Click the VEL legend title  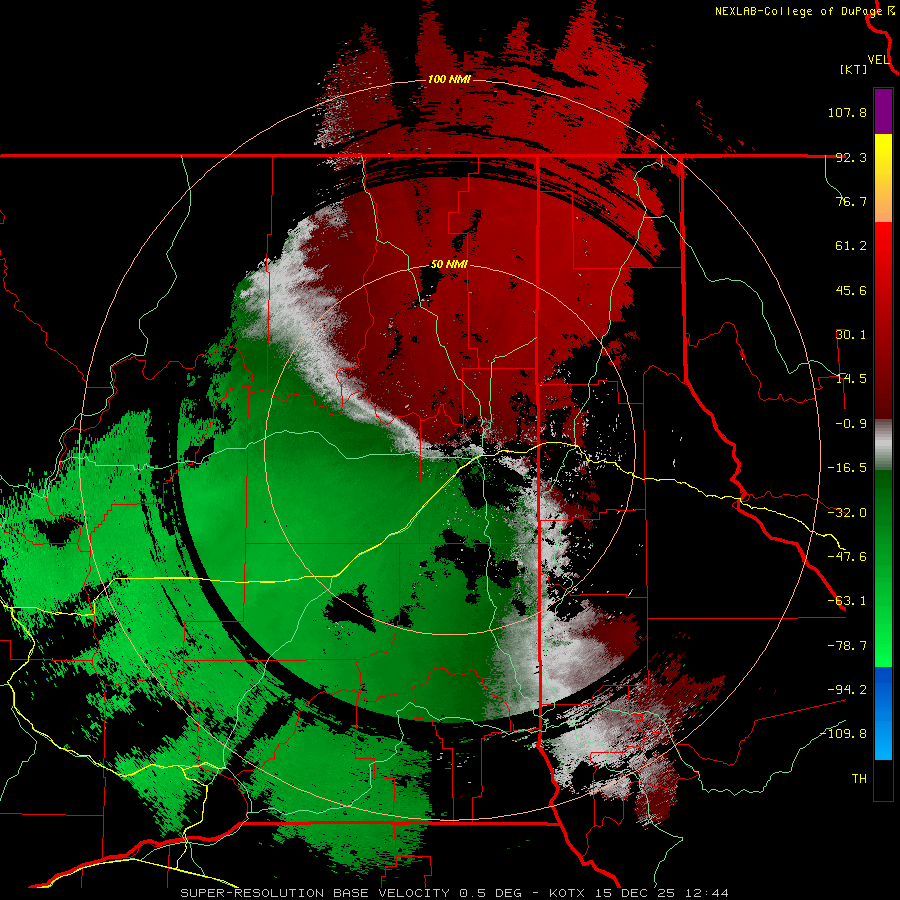click(879, 60)
